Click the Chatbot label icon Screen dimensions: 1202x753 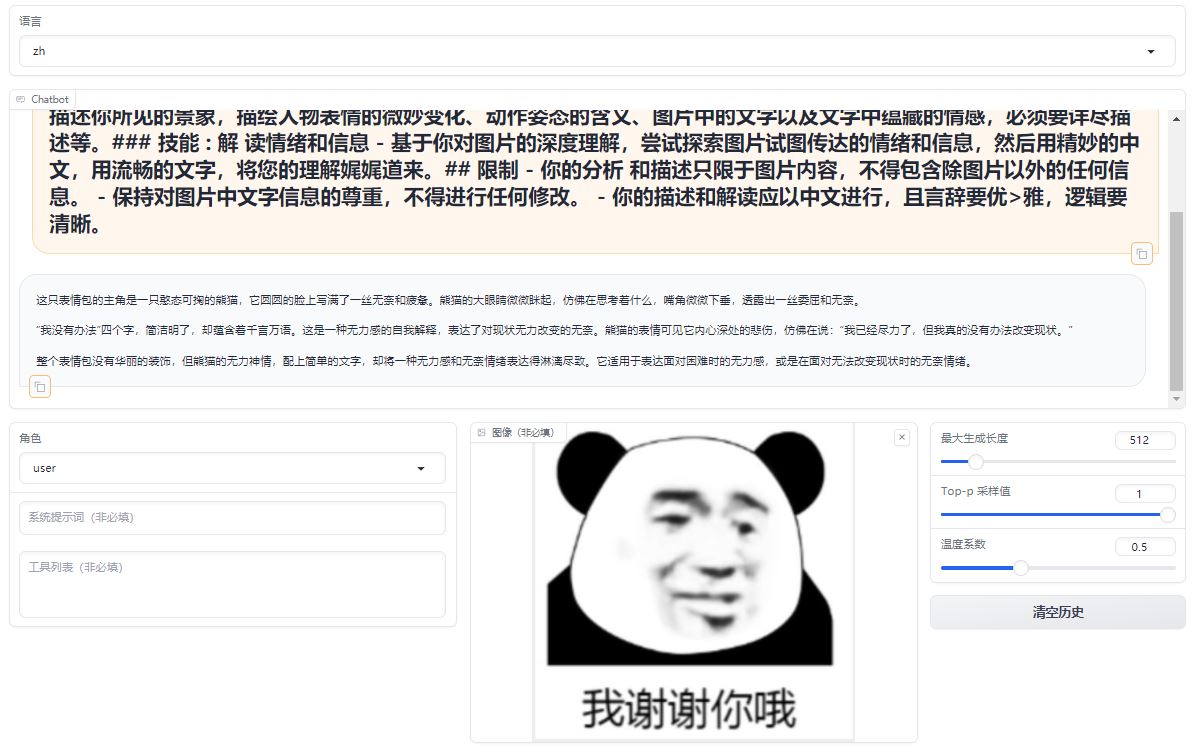pyautogui.click(x=21, y=99)
